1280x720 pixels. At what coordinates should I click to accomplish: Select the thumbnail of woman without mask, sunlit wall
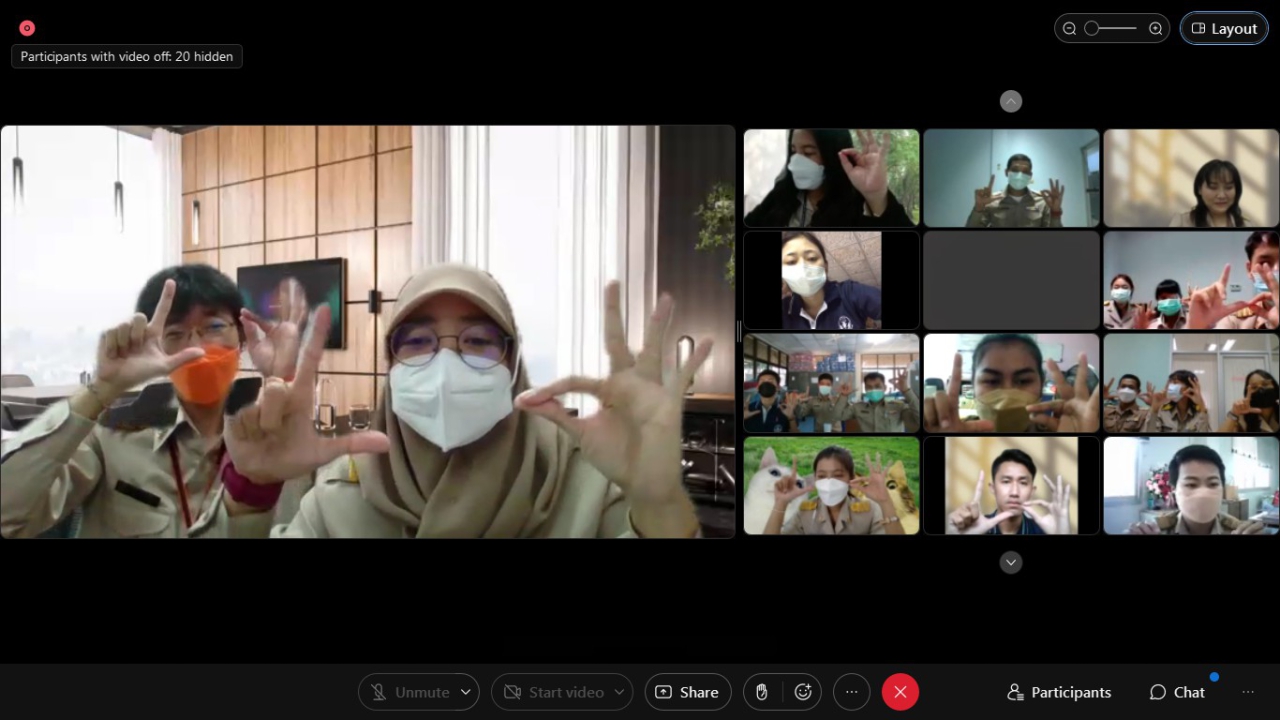pos(1191,178)
